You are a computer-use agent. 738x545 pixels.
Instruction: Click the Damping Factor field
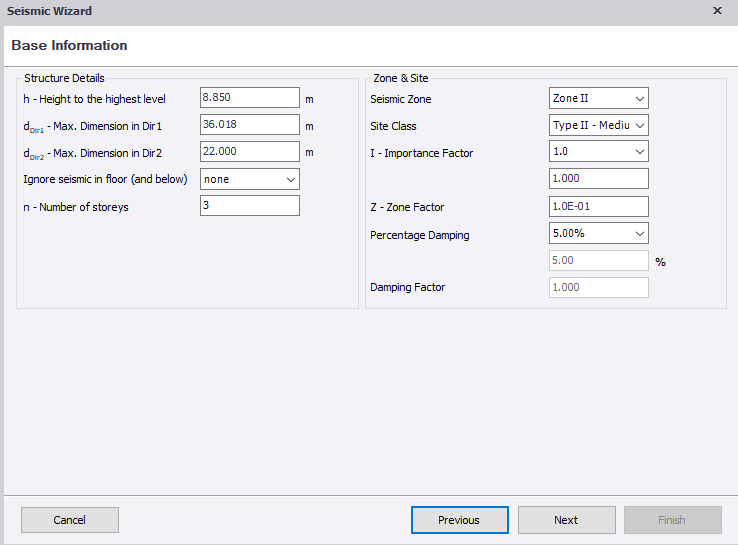point(599,288)
